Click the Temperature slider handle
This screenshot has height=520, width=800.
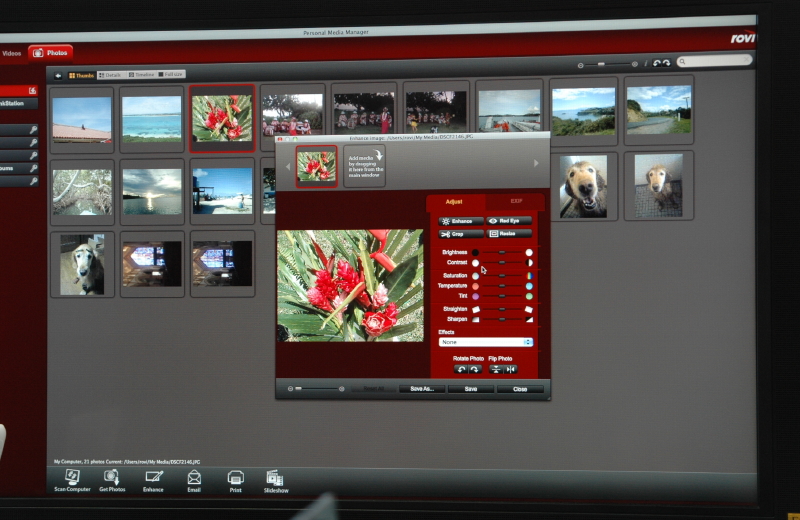tap(502, 286)
